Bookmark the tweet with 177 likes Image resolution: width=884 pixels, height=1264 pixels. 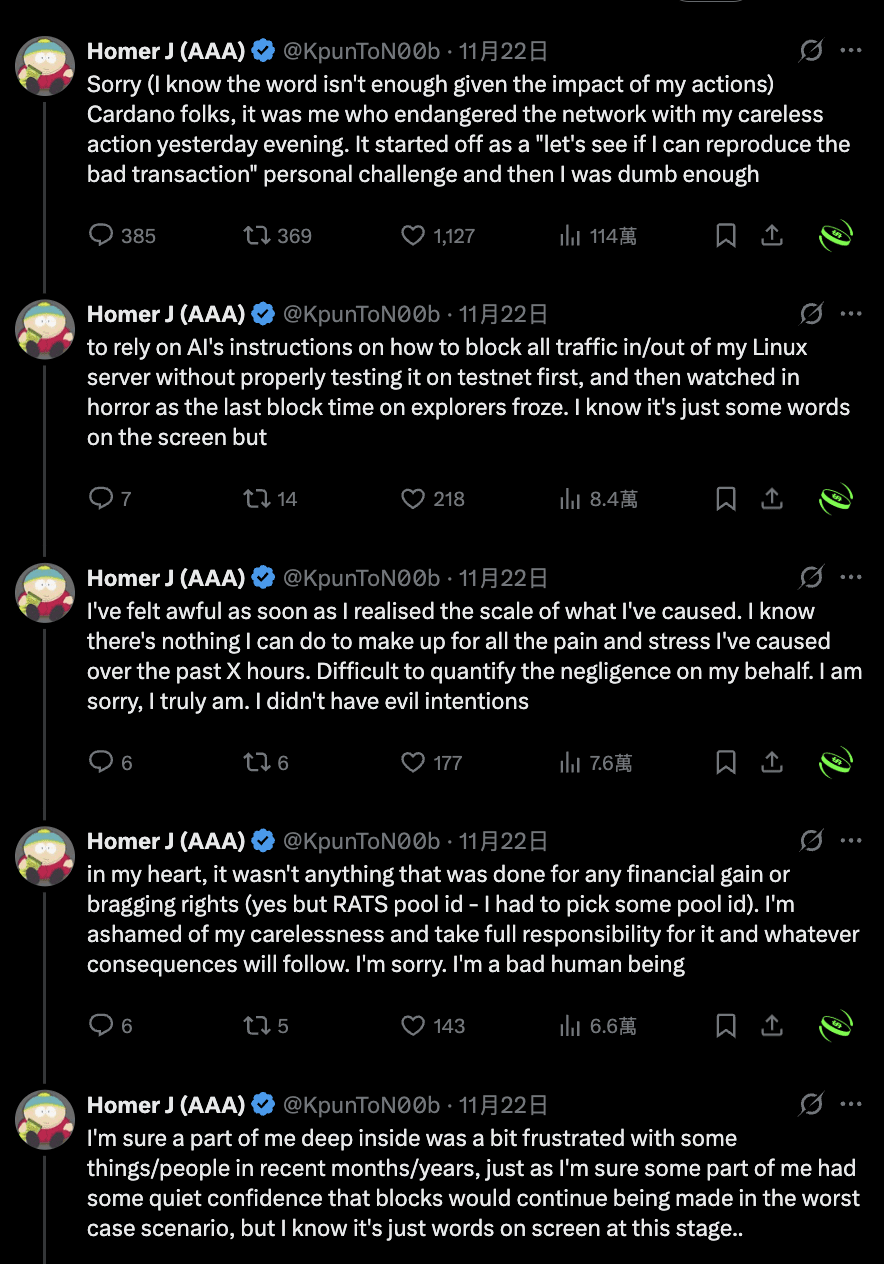tap(727, 762)
